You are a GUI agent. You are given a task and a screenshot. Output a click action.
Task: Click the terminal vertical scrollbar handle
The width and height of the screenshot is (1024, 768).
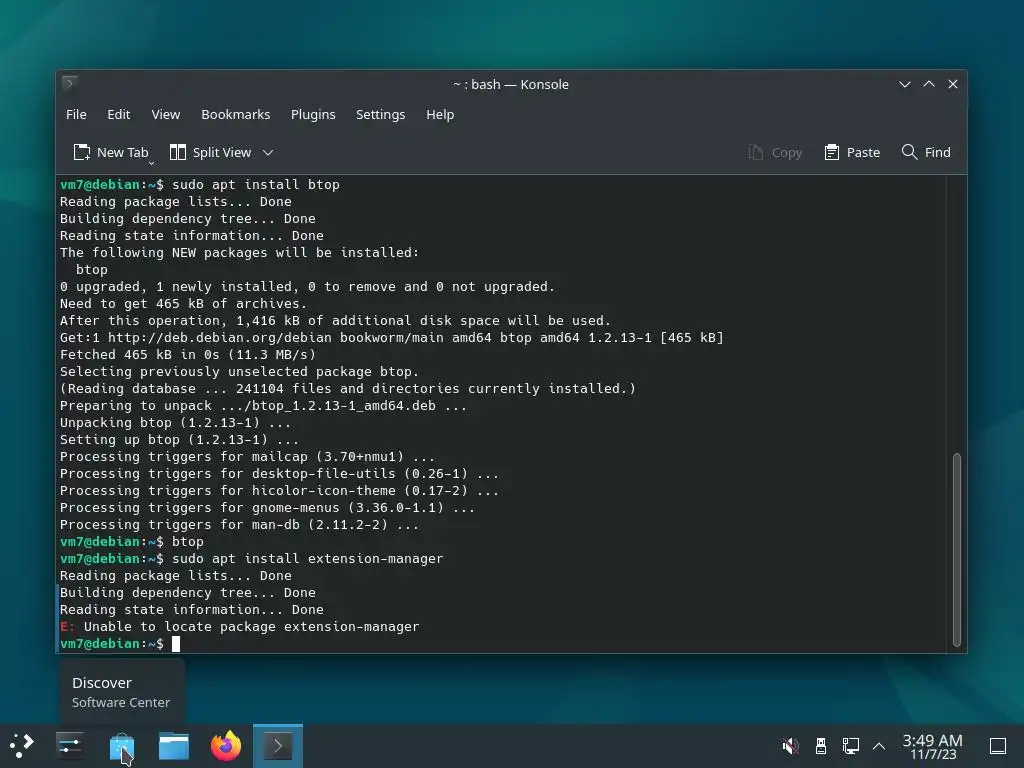tap(957, 549)
